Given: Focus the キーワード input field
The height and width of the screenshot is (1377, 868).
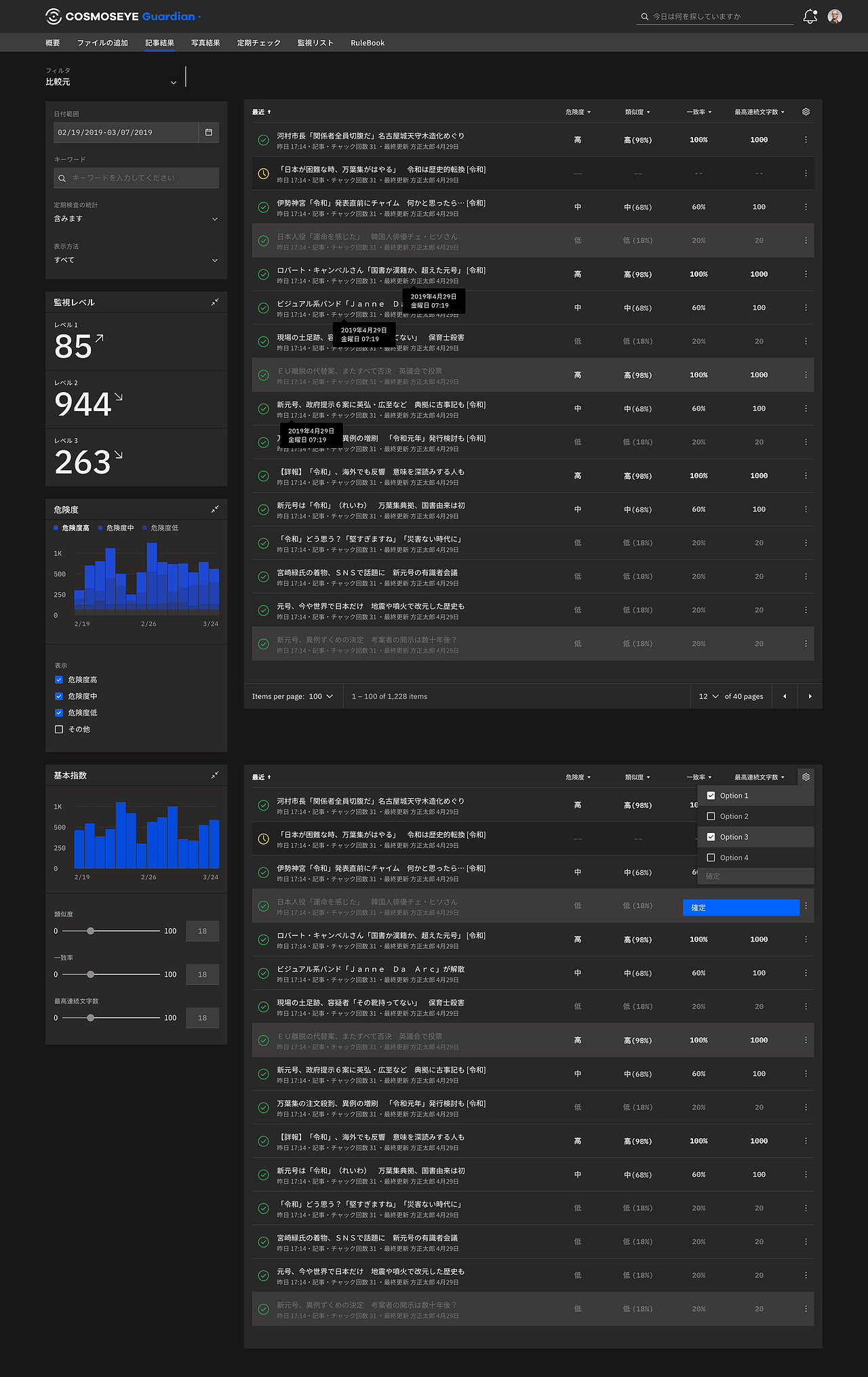Looking at the screenshot, I should (136, 178).
